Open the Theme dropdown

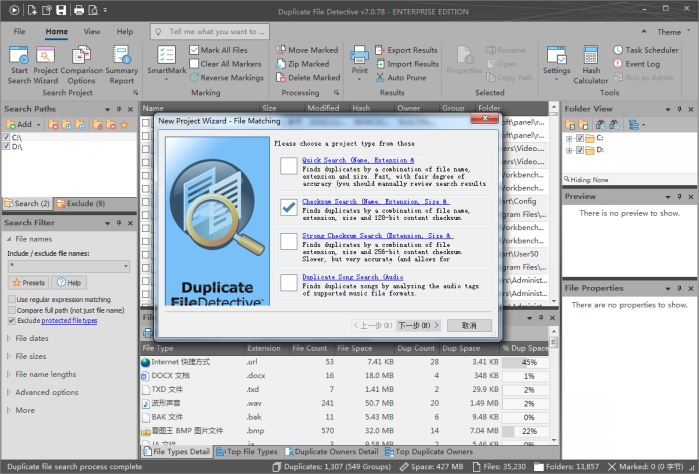click(672, 32)
